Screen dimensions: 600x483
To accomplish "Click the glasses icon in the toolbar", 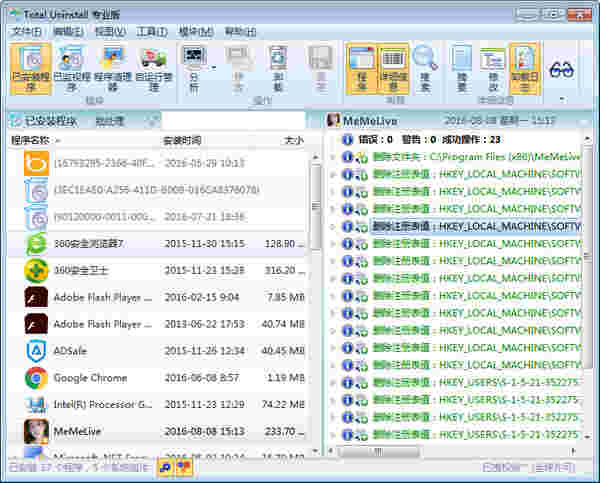I will (562, 69).
